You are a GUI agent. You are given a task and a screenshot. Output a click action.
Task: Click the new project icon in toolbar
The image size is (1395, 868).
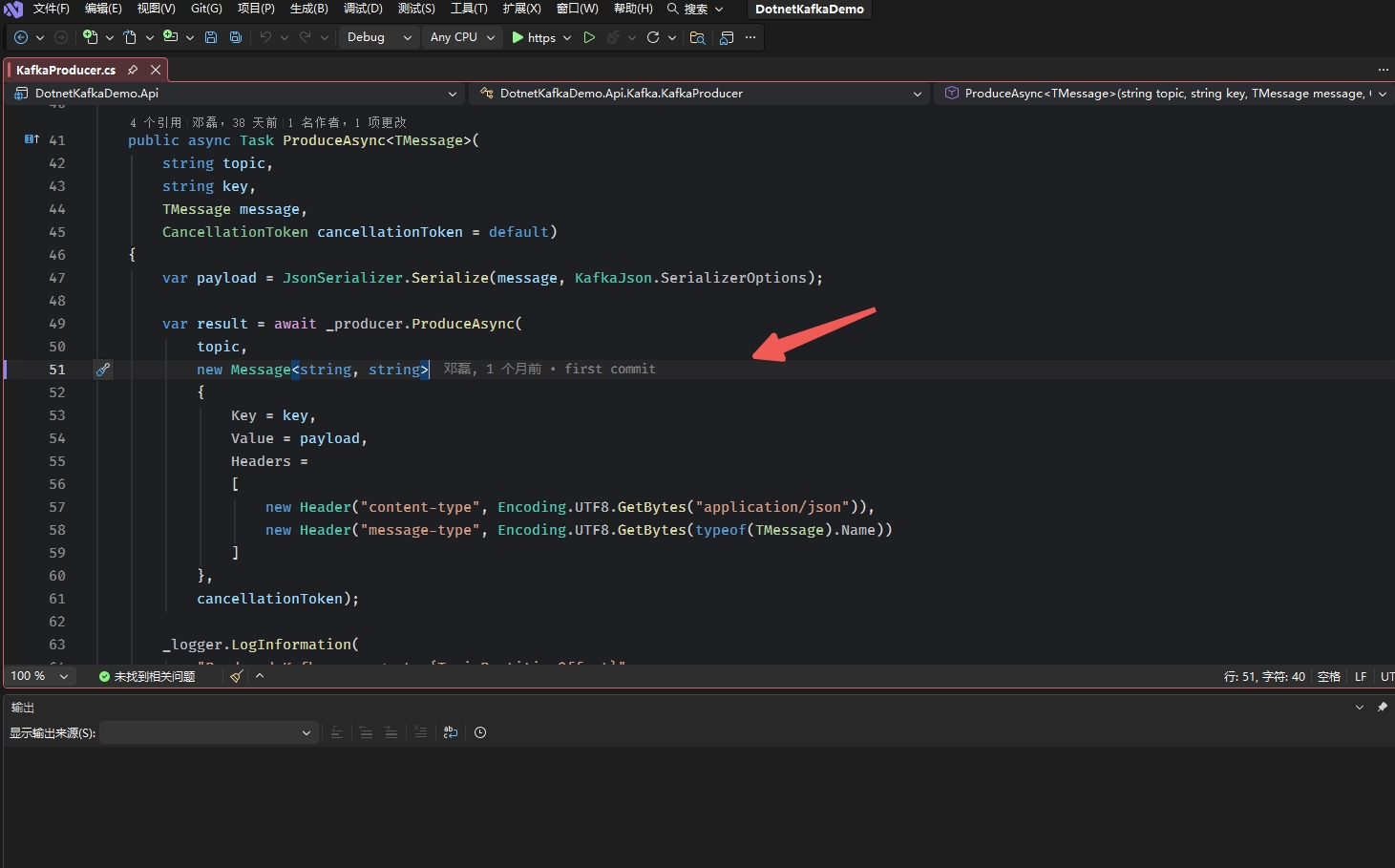tap(91, 37)
